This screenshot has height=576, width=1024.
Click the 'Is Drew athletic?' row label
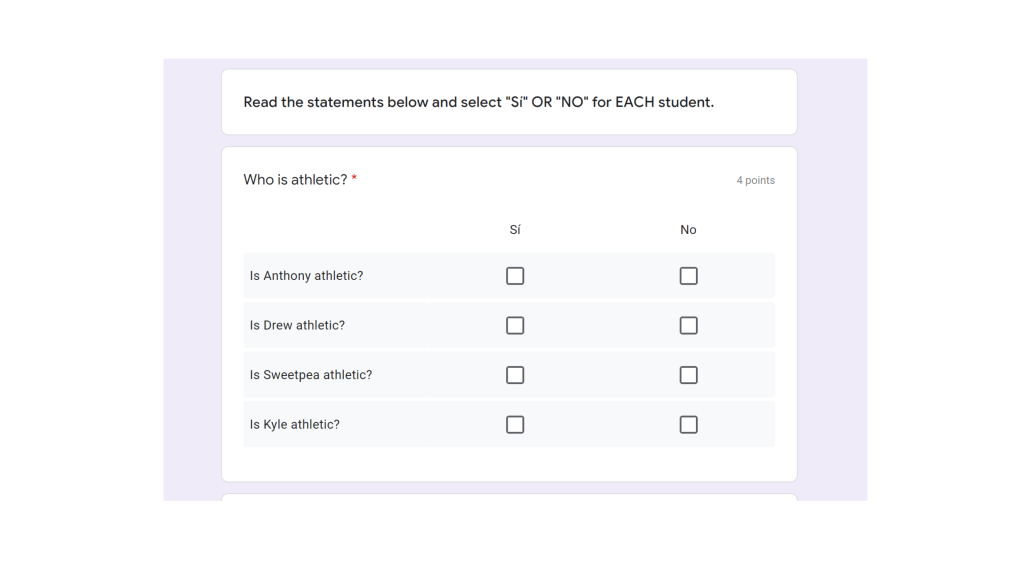click(x=297, y=325)
